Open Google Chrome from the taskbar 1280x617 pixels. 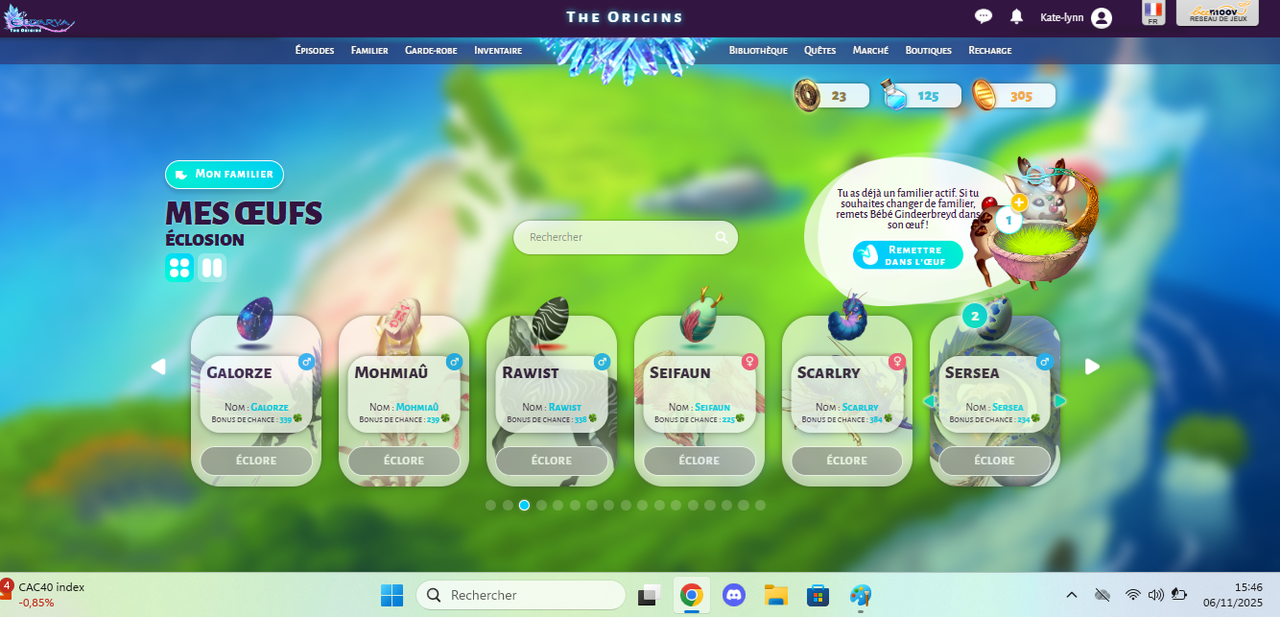[x=691, y=595]
